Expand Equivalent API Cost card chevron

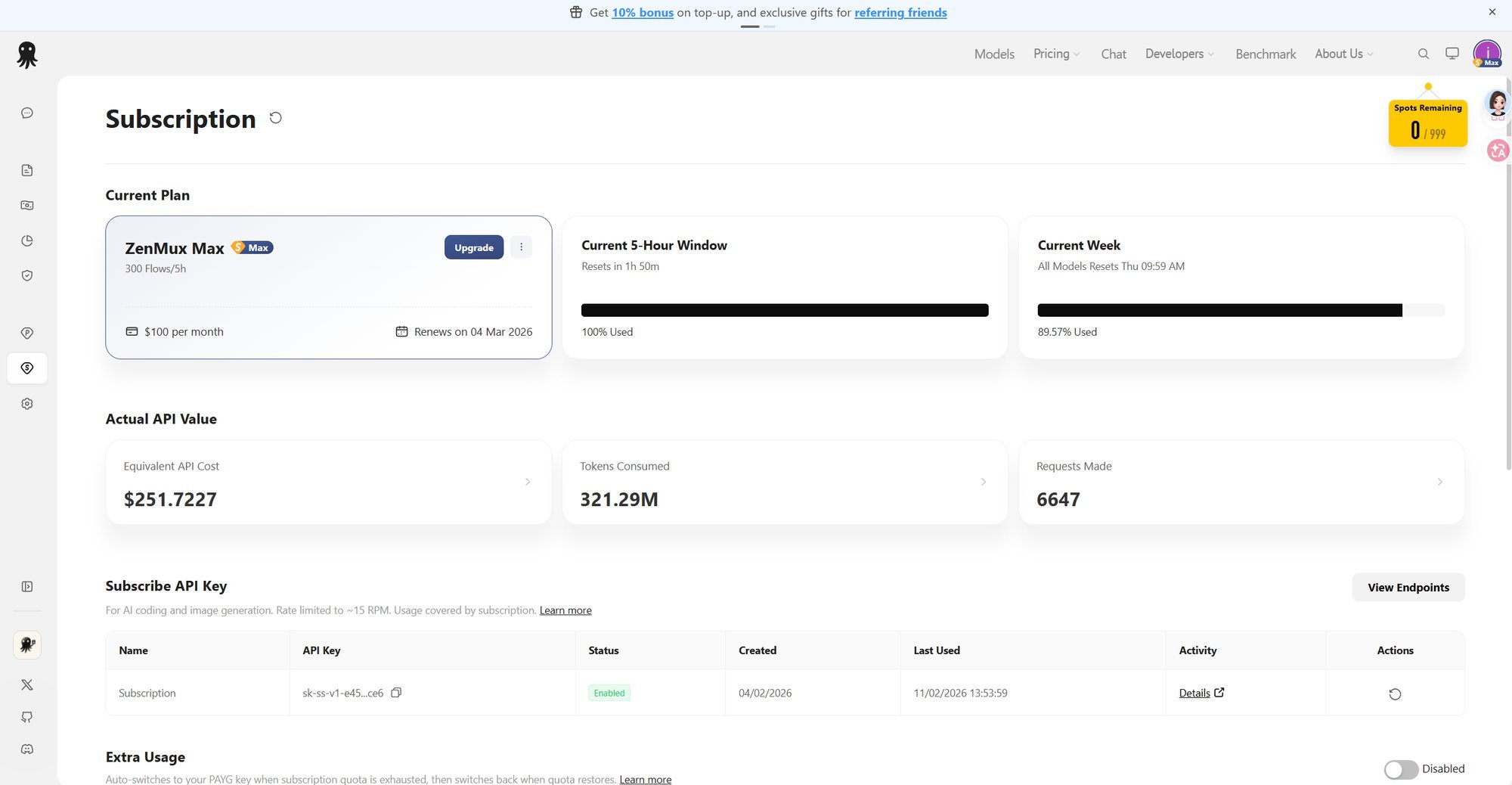[x=528, y=482]
